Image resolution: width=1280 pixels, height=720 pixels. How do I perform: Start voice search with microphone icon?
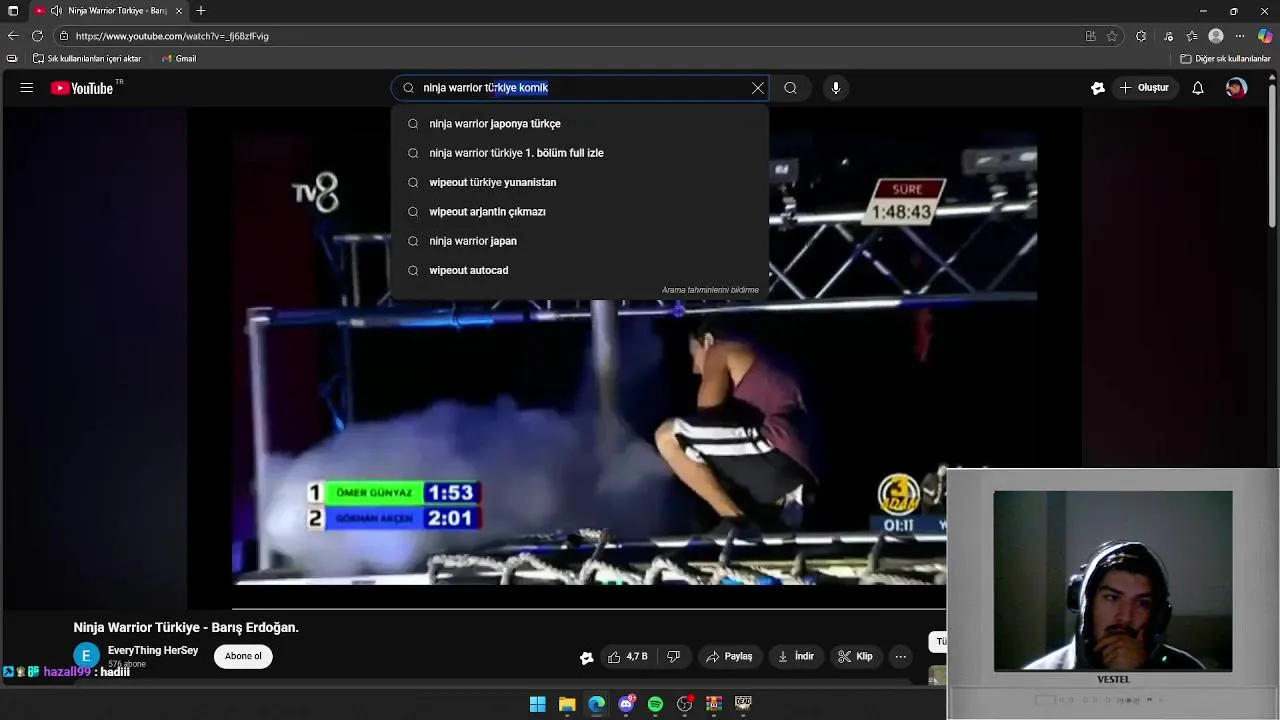tap(836, 88)
